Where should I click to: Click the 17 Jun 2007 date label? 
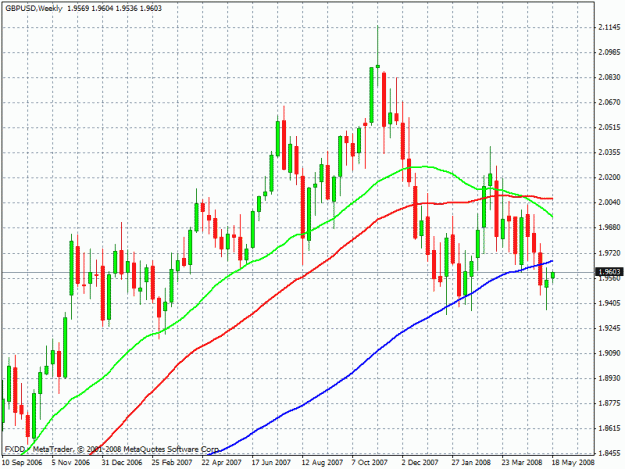coord(271,462)
